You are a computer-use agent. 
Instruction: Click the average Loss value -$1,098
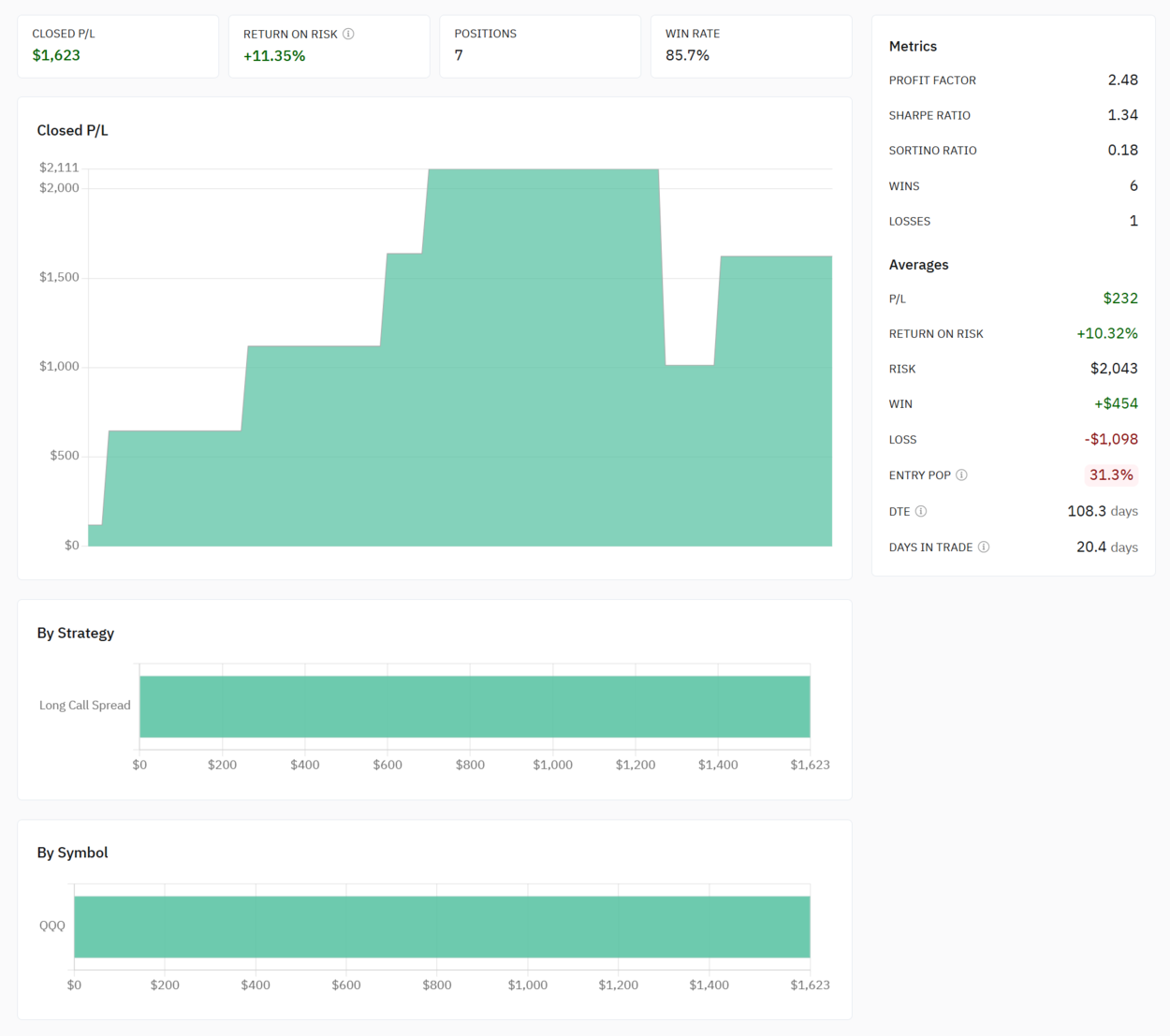pos(1111,440)
